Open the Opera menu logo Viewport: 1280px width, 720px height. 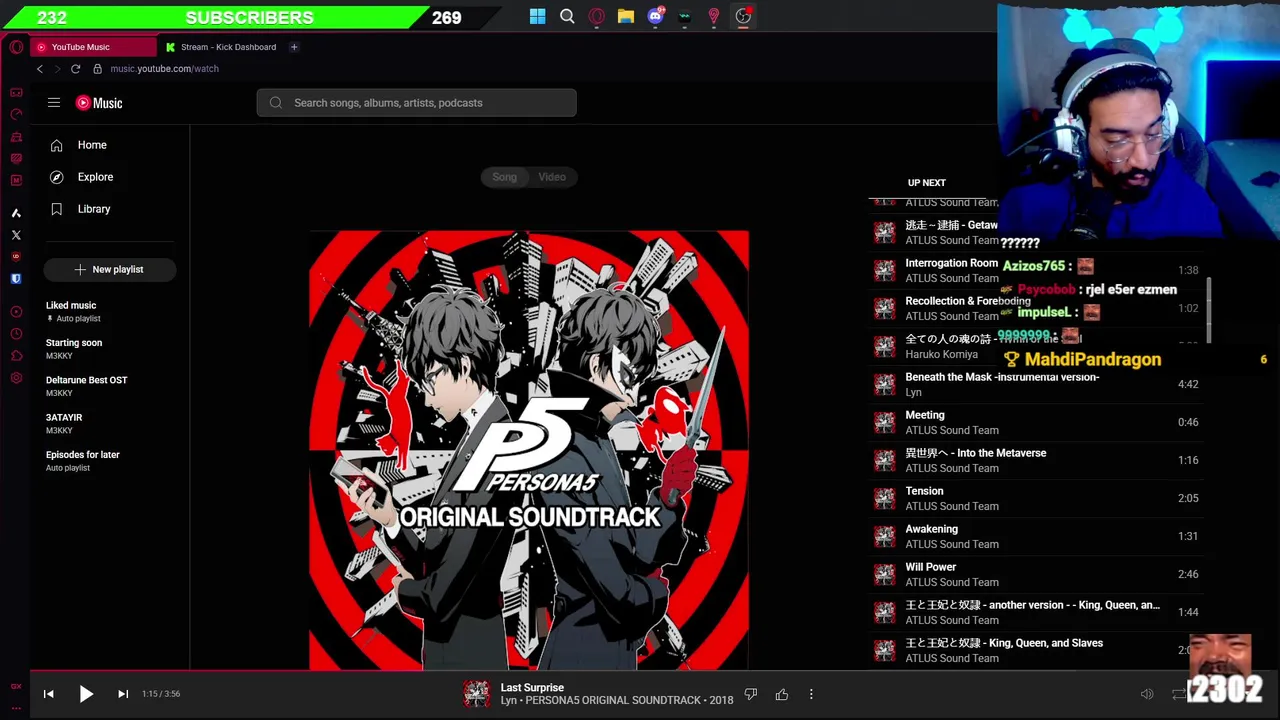[x=16, y=47]
